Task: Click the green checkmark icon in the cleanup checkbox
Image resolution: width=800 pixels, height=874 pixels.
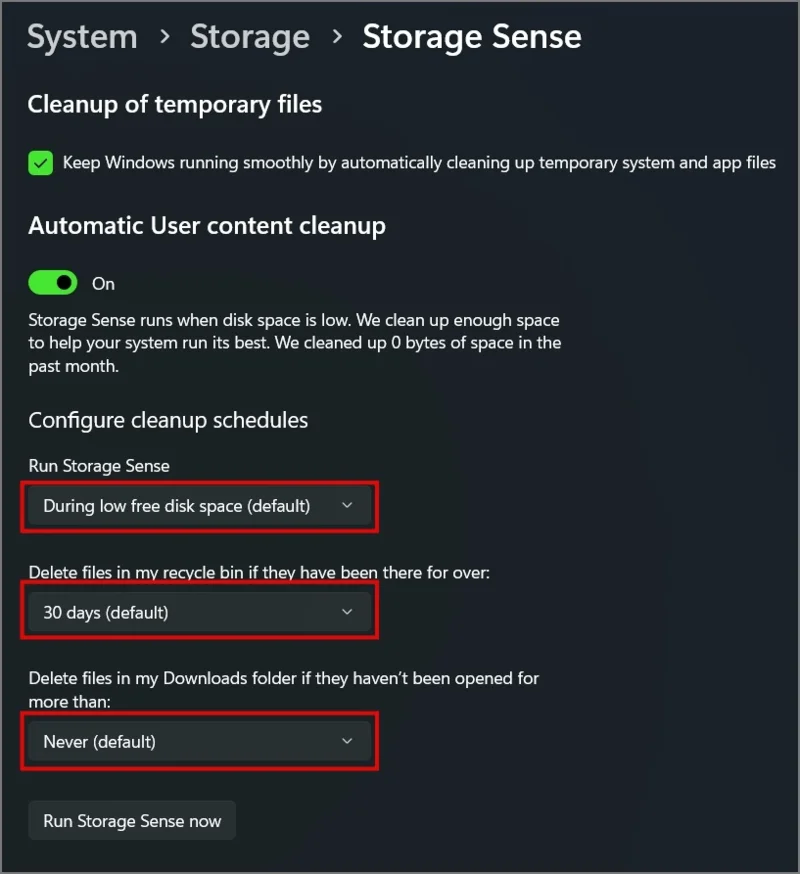Action: pyautogui.click(x=40, y=162)
